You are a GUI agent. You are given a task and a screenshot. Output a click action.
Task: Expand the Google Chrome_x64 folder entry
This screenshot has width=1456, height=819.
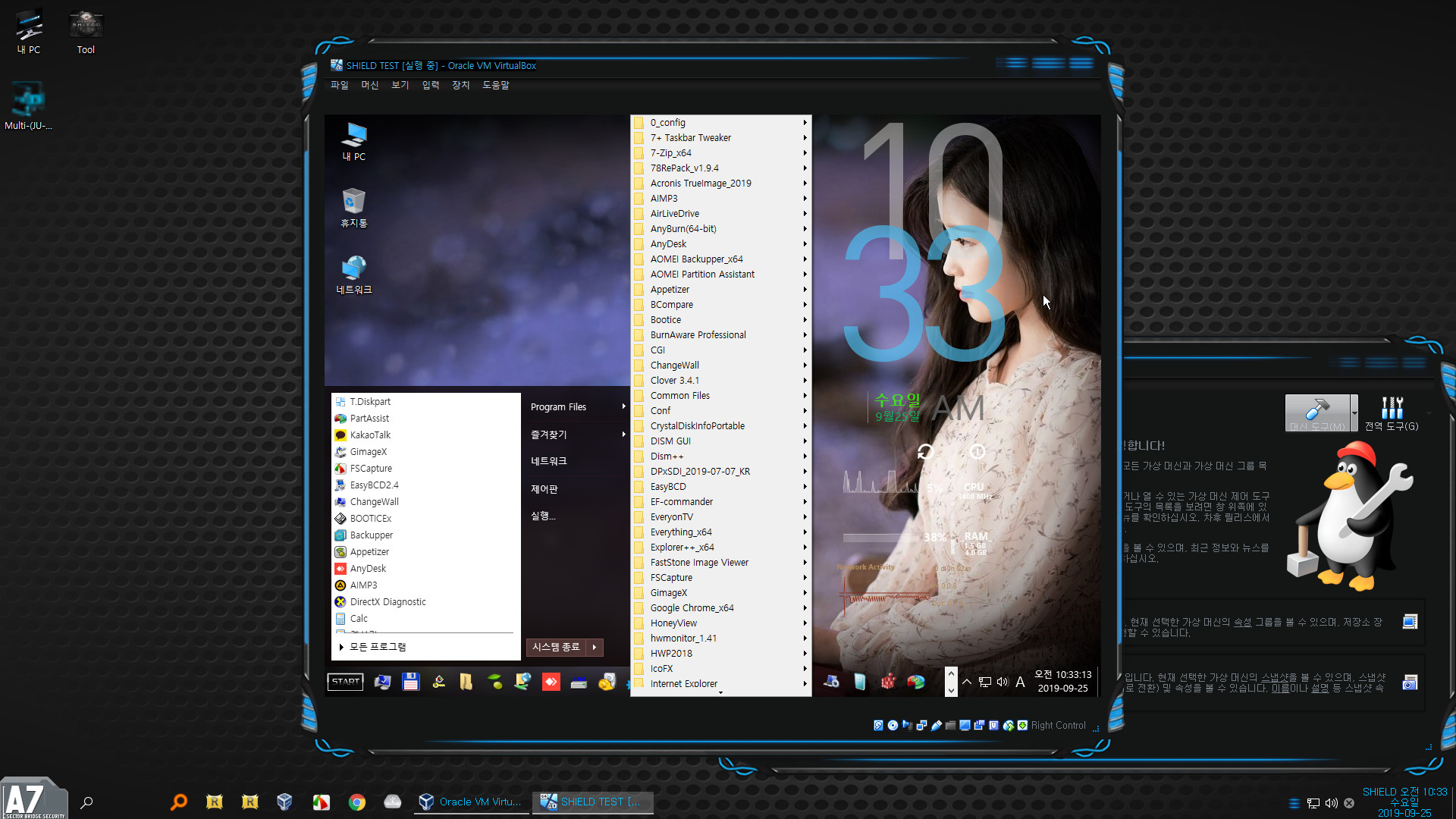pos(721,608)
